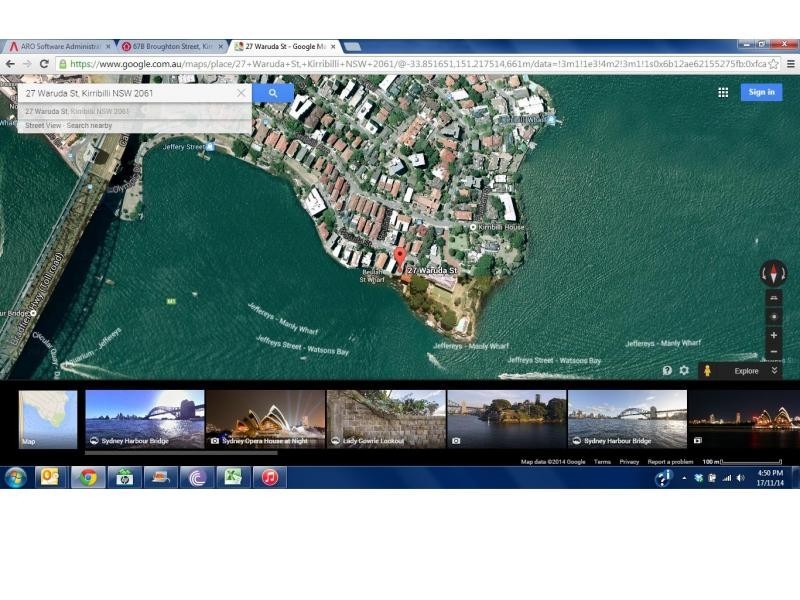800x600 pixels.
Task: Open the Windows Start menu
Action: pos(16,478)
